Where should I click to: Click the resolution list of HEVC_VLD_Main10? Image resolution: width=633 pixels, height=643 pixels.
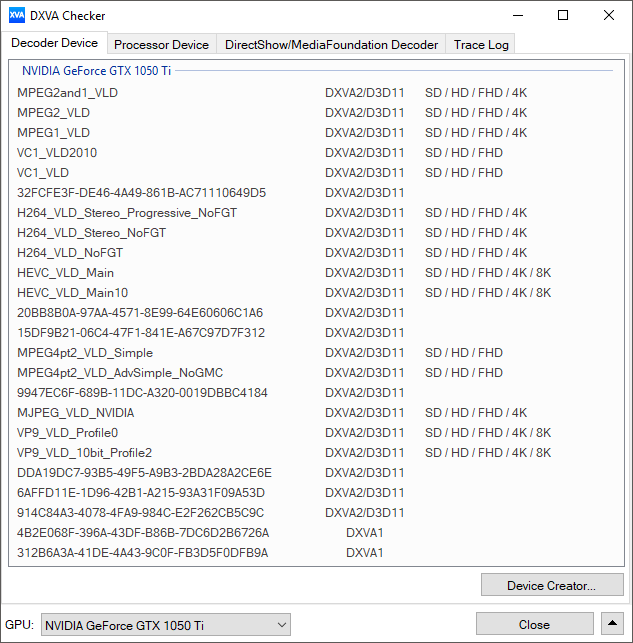click(x=488, y=293)
